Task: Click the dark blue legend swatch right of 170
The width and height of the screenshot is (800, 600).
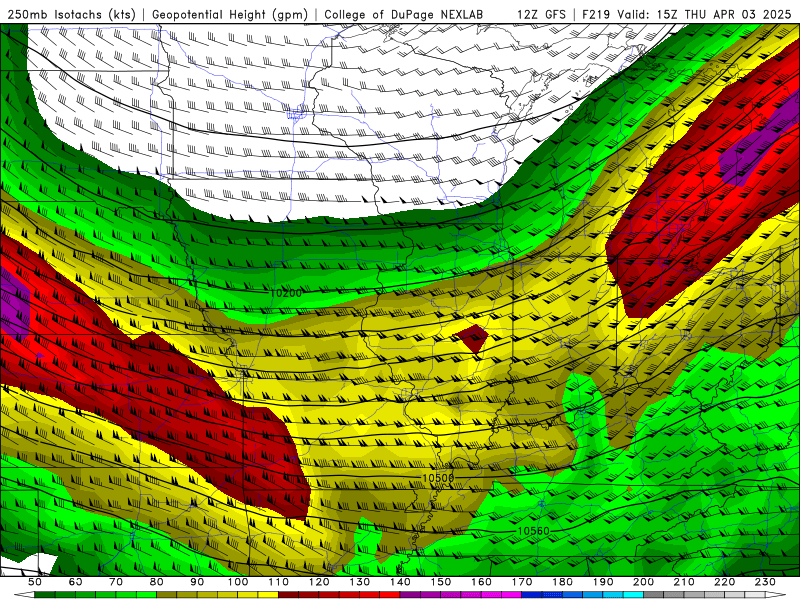Action: (x=532, y=595)
